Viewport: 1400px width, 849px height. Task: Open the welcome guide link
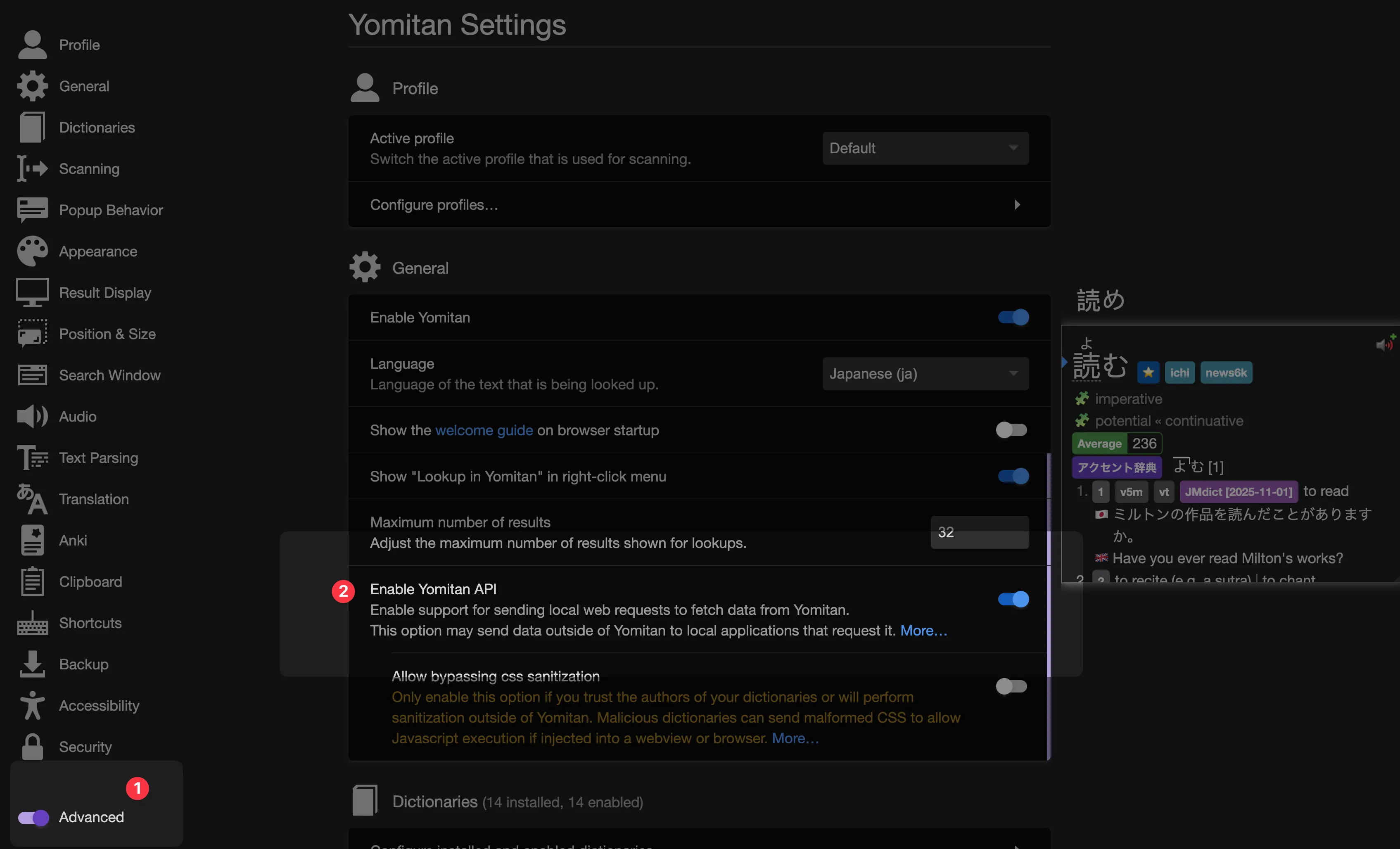tap(484, 430)
